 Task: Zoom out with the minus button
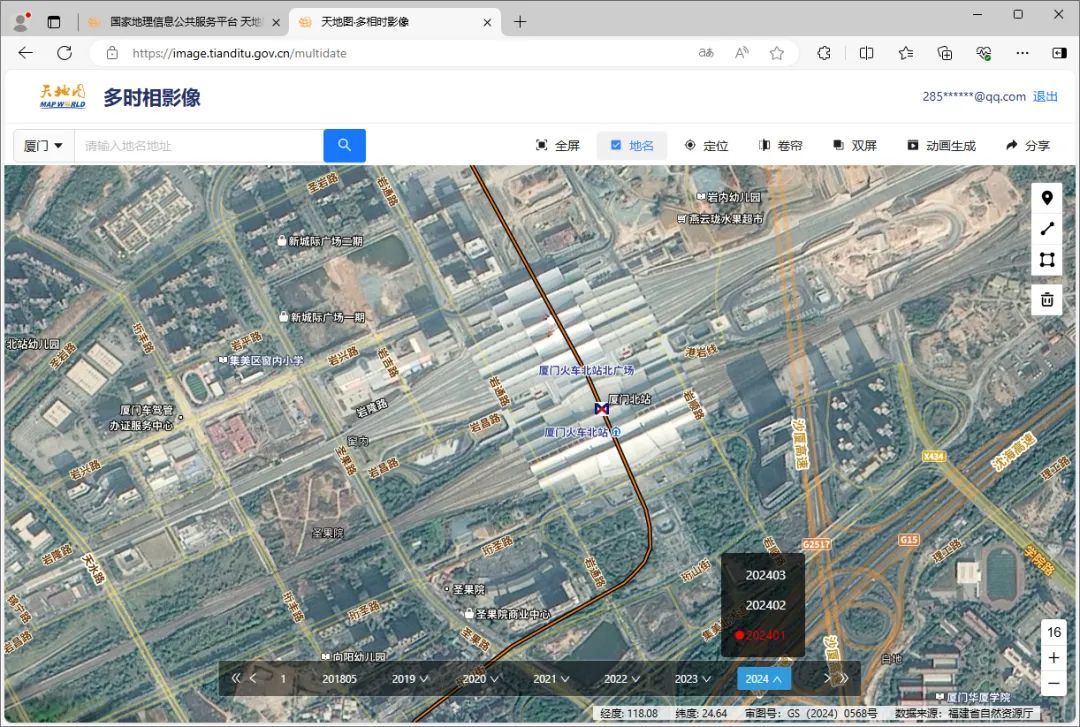click(1054, 684)
